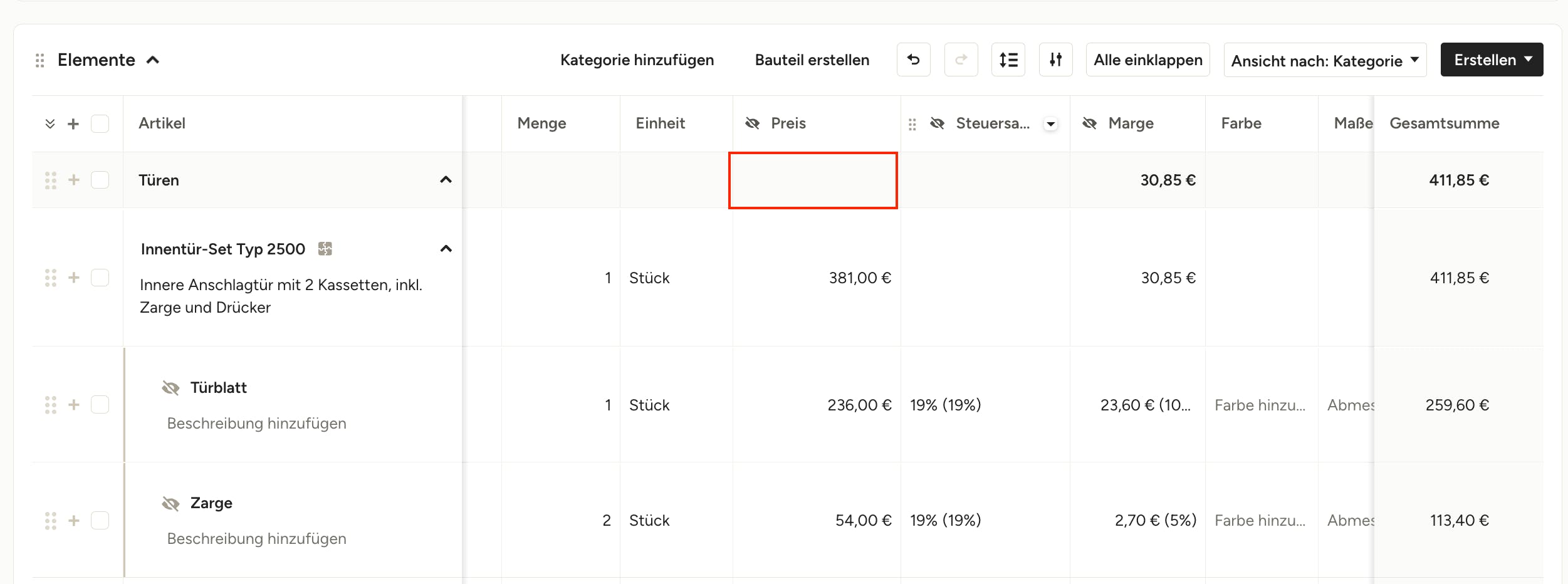Screen dimensions: 1568x584
Task: Click Bauteil erstellen
Action: click(812, 60)
